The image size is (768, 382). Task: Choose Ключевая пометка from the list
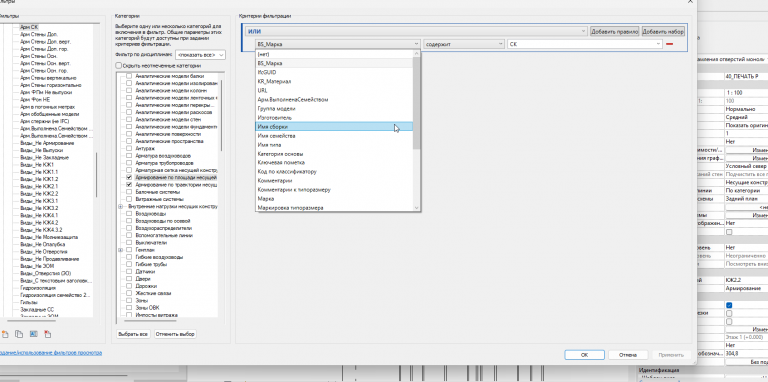(334, 163)
